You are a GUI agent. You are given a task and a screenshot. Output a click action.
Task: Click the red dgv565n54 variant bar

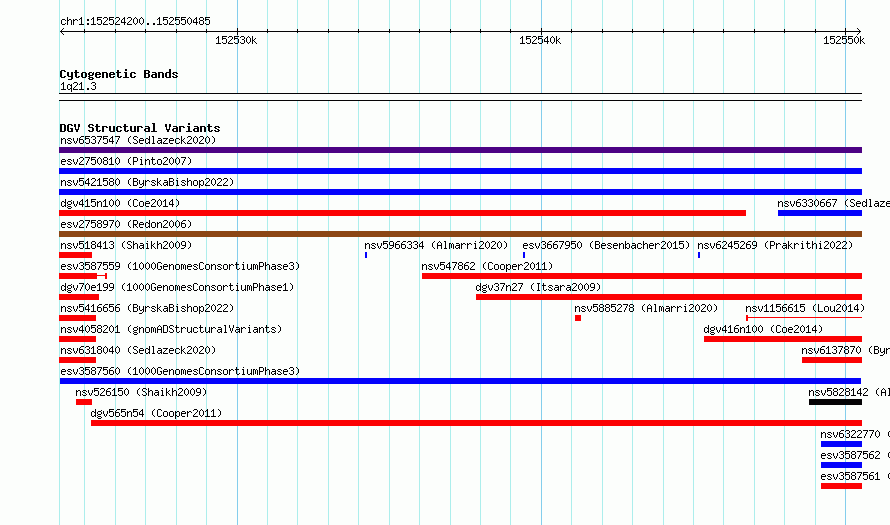(476, 423)
